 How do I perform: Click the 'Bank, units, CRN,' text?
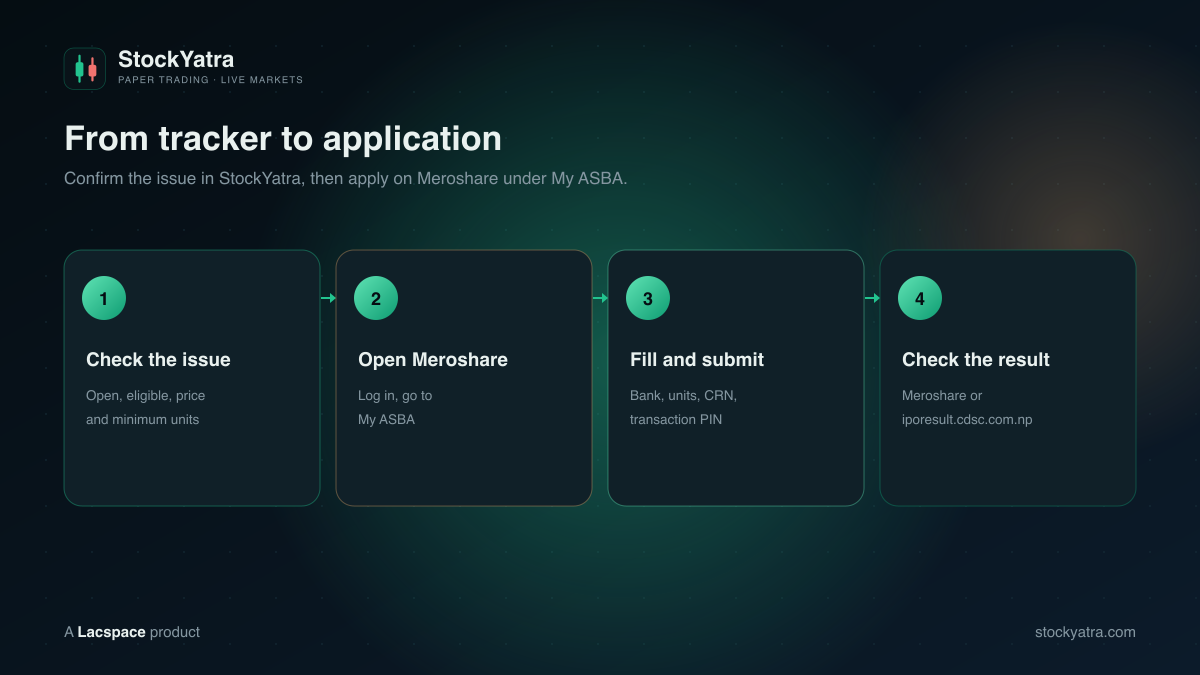[x=683, y=396]
